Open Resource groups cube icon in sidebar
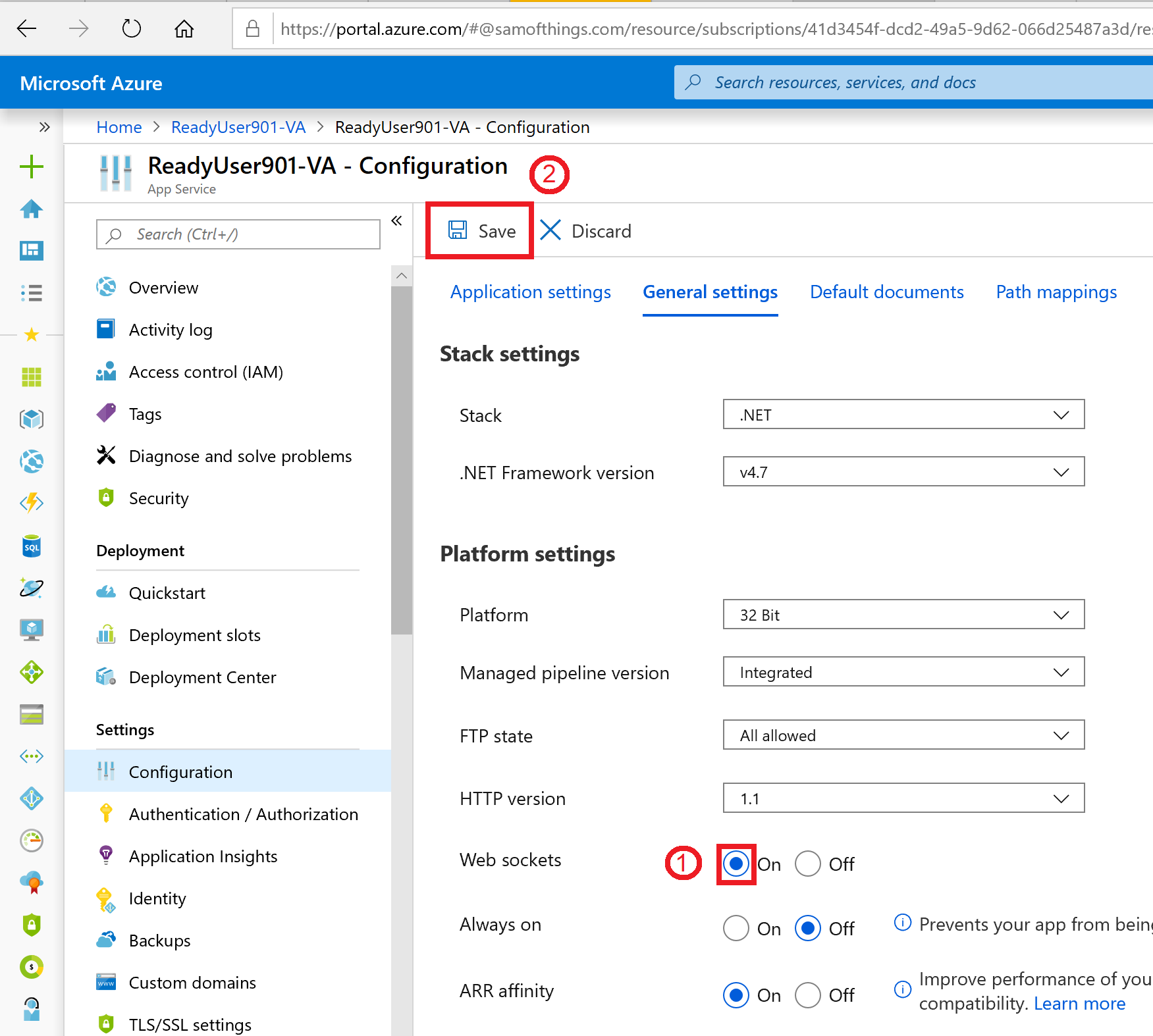Screen dimensions: 1153x1036 [32, 419]
